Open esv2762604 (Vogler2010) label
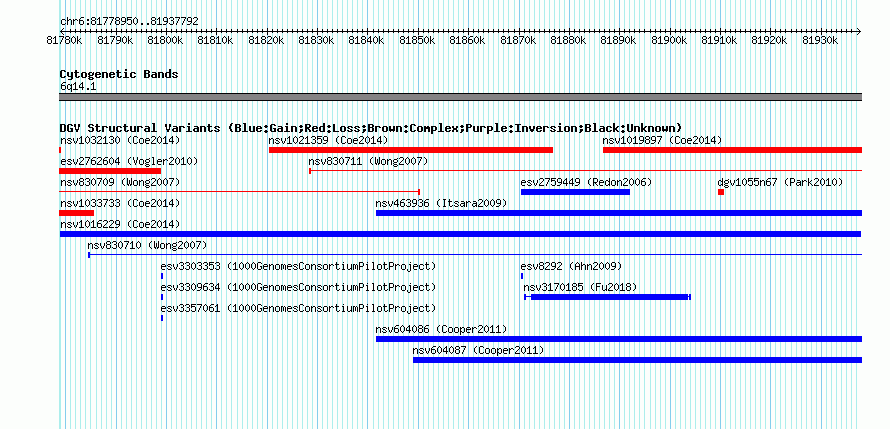Image resolution: width=890 pixels, height=429 pixels. click(x=129, y=162)
